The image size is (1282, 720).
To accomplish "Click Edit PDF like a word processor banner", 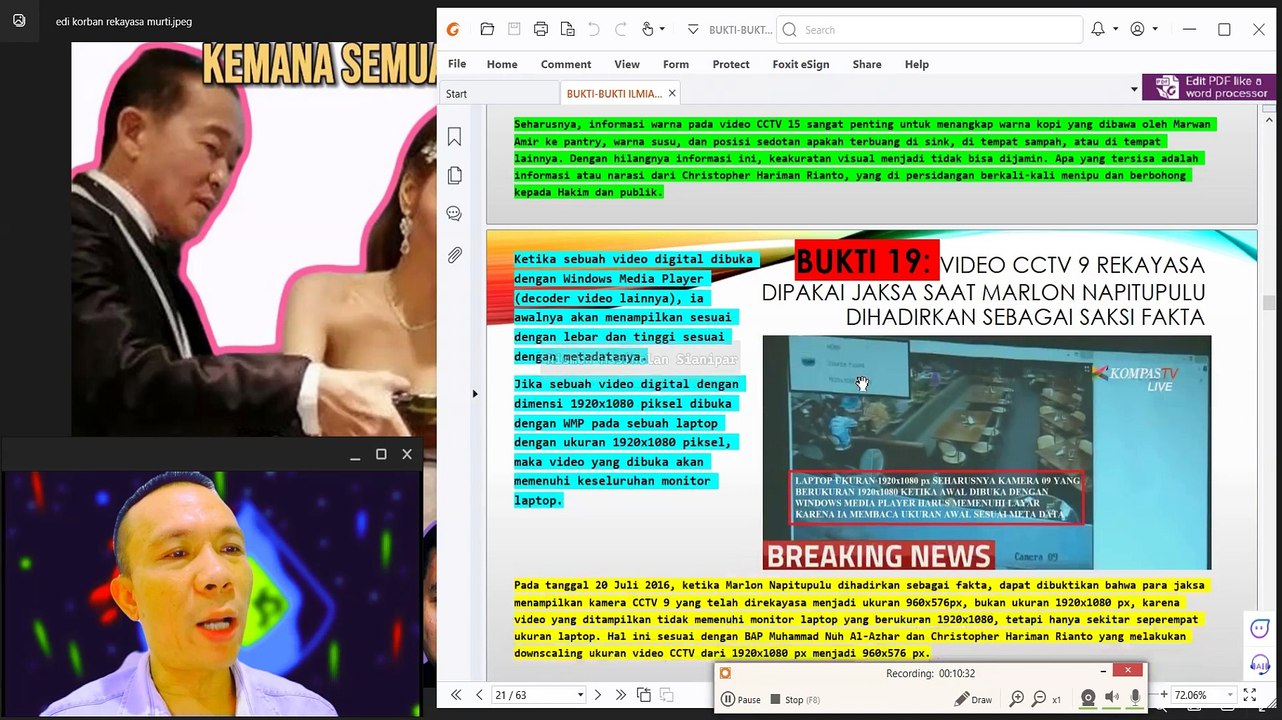I will coord(1208,87).
